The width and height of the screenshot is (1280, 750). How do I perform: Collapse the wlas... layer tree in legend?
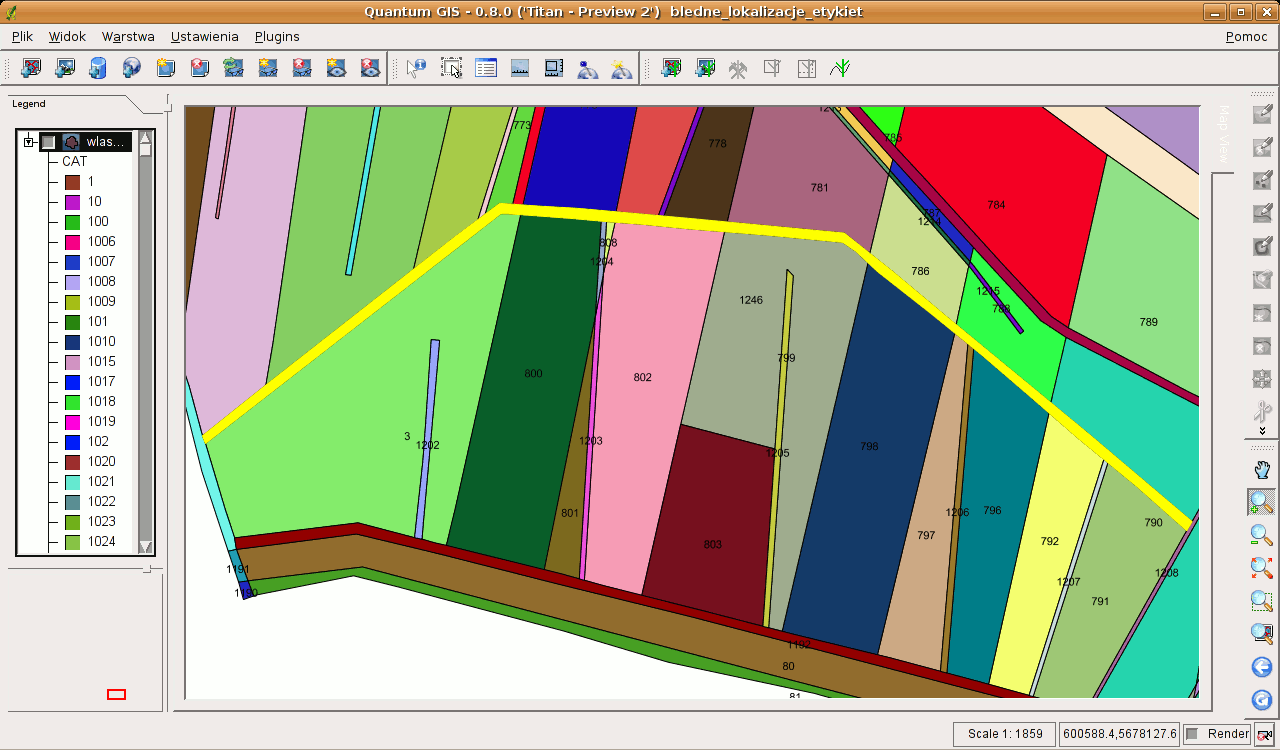pyautogui.click(x=29, y=142)
